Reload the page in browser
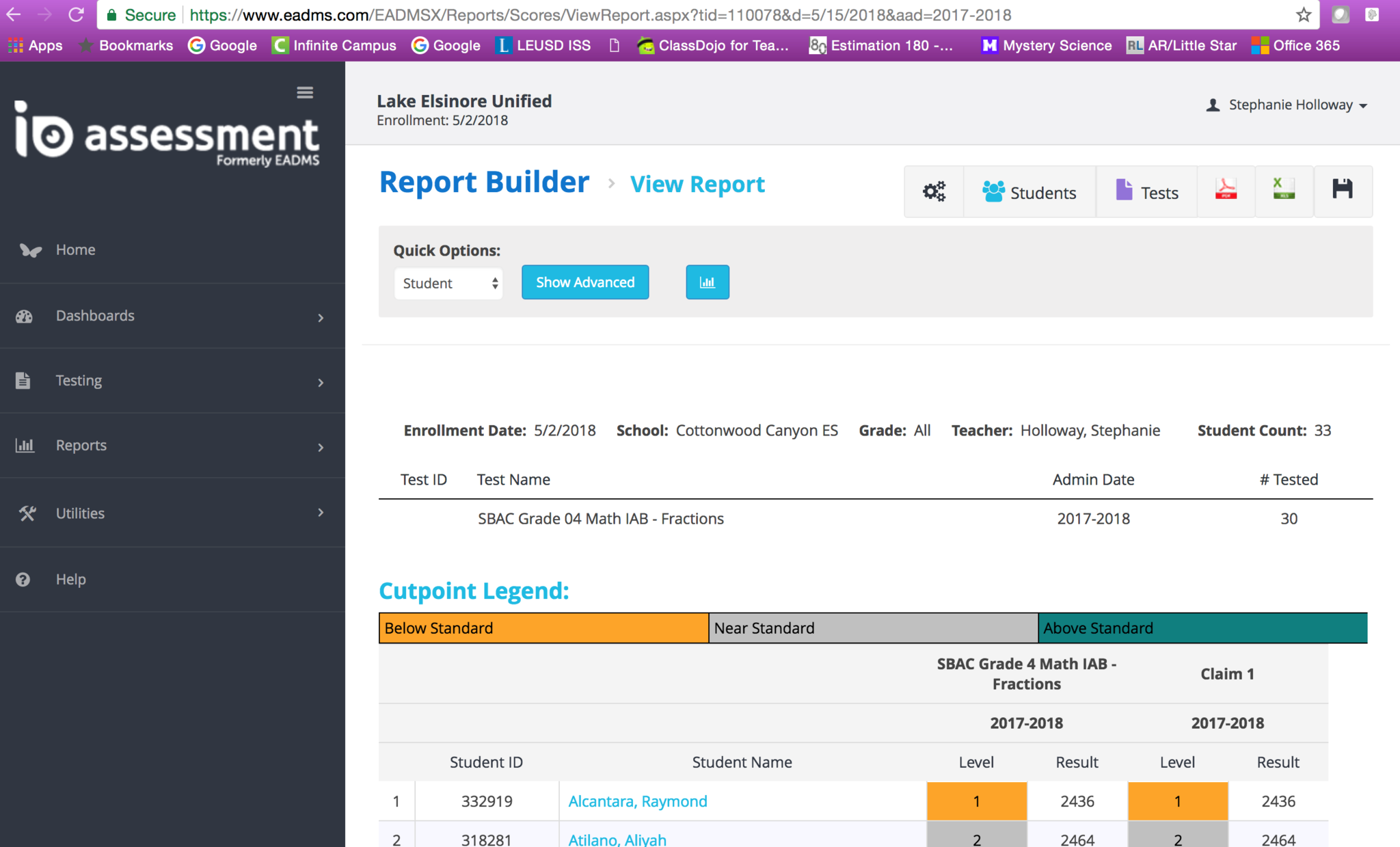 pyautogui.click(x=76, y=14)
